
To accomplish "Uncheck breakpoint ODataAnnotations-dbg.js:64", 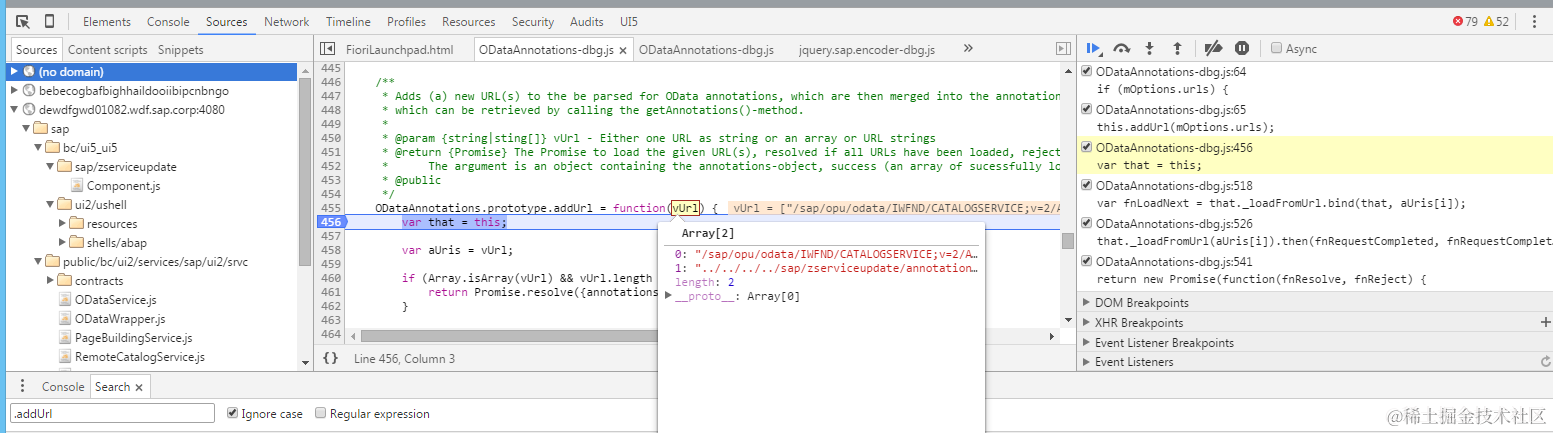I will [1087, 72].
